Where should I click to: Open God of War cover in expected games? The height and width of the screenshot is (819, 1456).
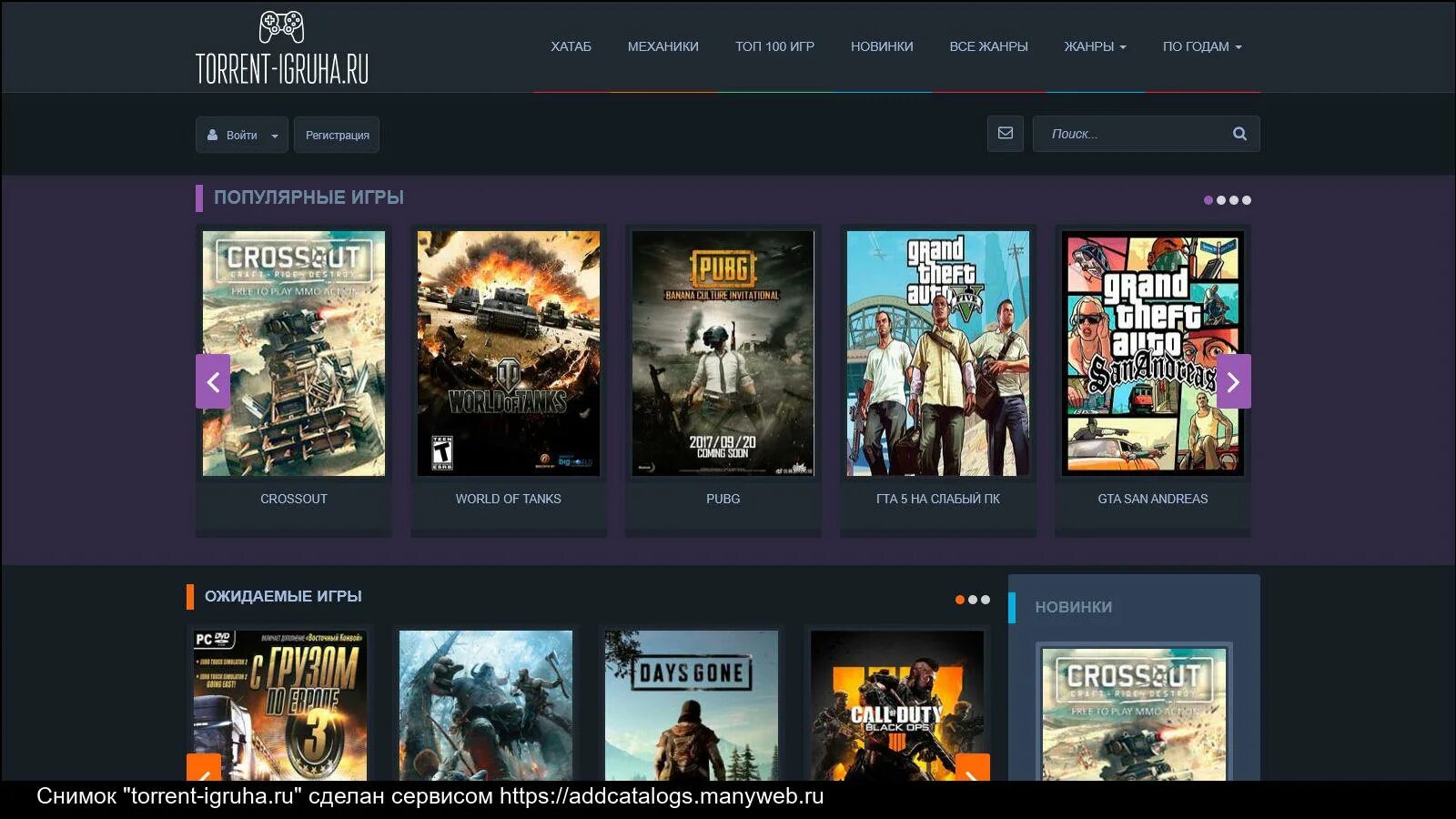pos(486,705)
